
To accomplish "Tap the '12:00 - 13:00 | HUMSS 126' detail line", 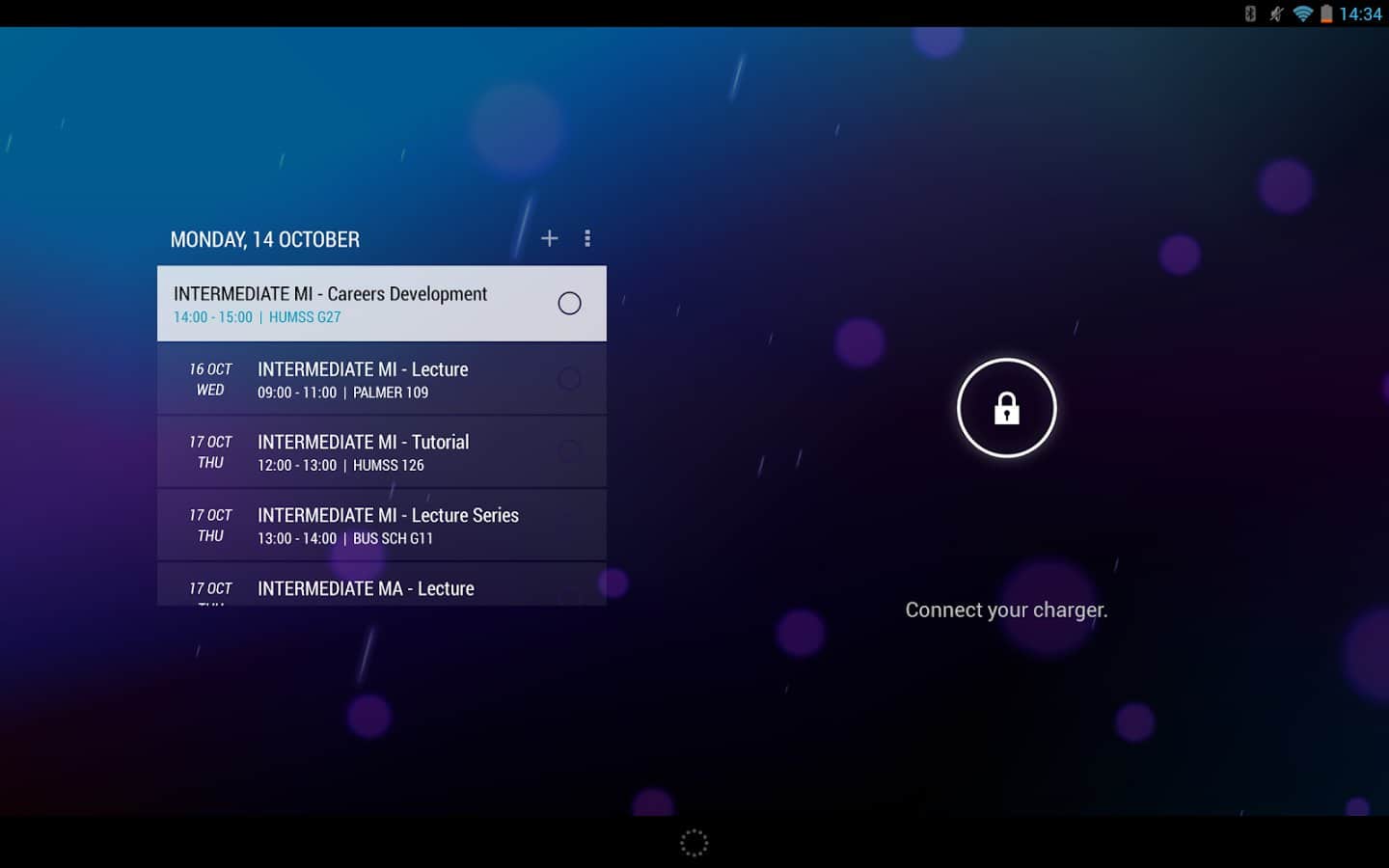I will point(340,465).
